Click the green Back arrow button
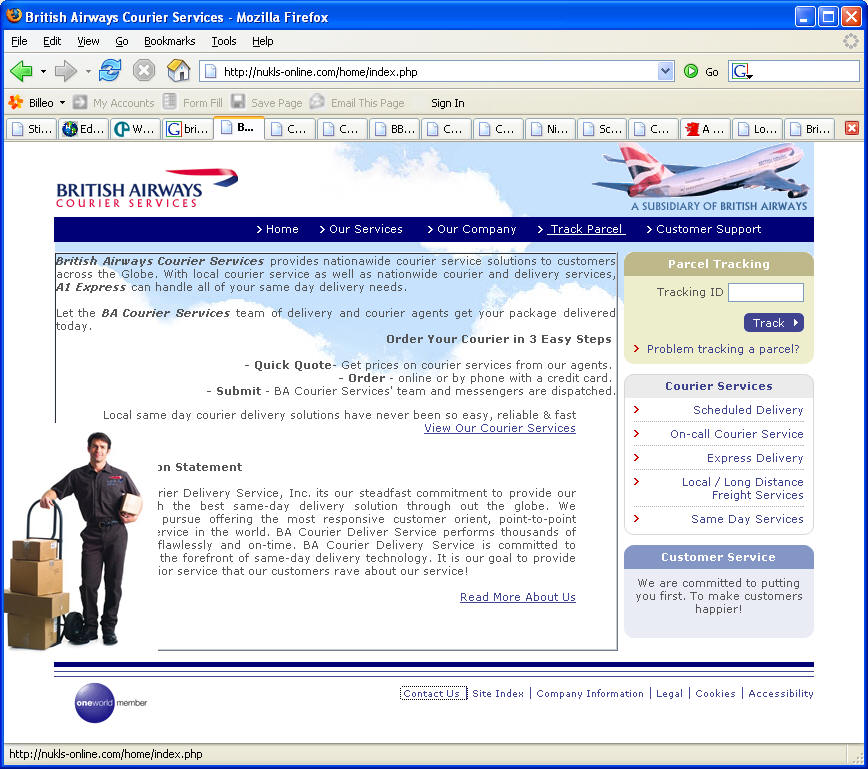 click(x=21, y=71)
